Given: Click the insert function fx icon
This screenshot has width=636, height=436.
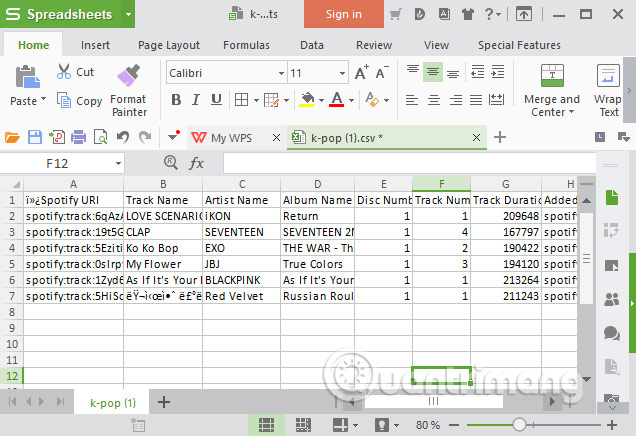Looking at the screenshot, I should coord(196,163).
